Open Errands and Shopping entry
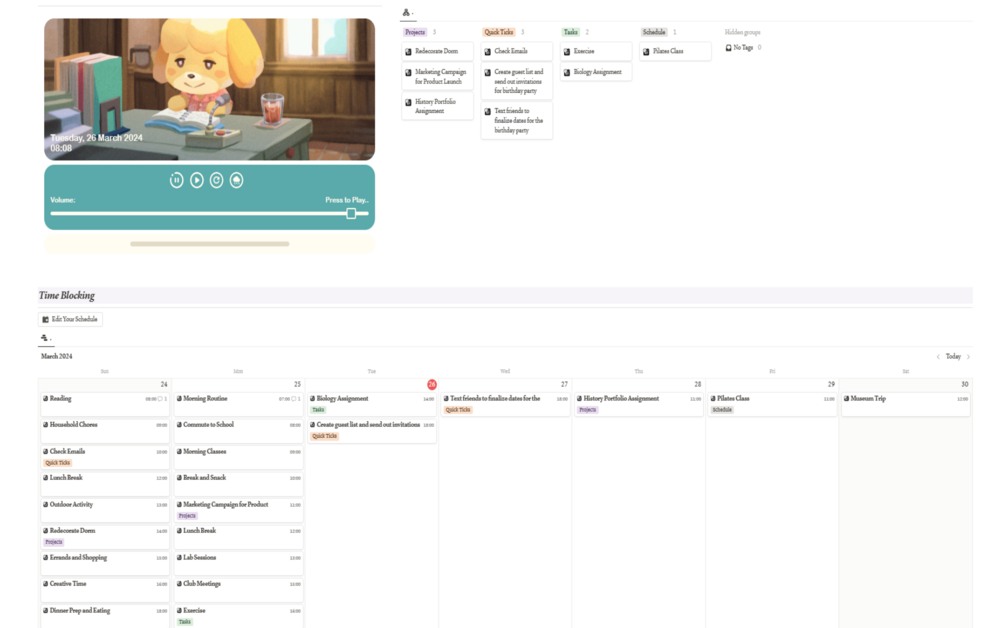The image size is (1005, 628). [x=105, y=563]
